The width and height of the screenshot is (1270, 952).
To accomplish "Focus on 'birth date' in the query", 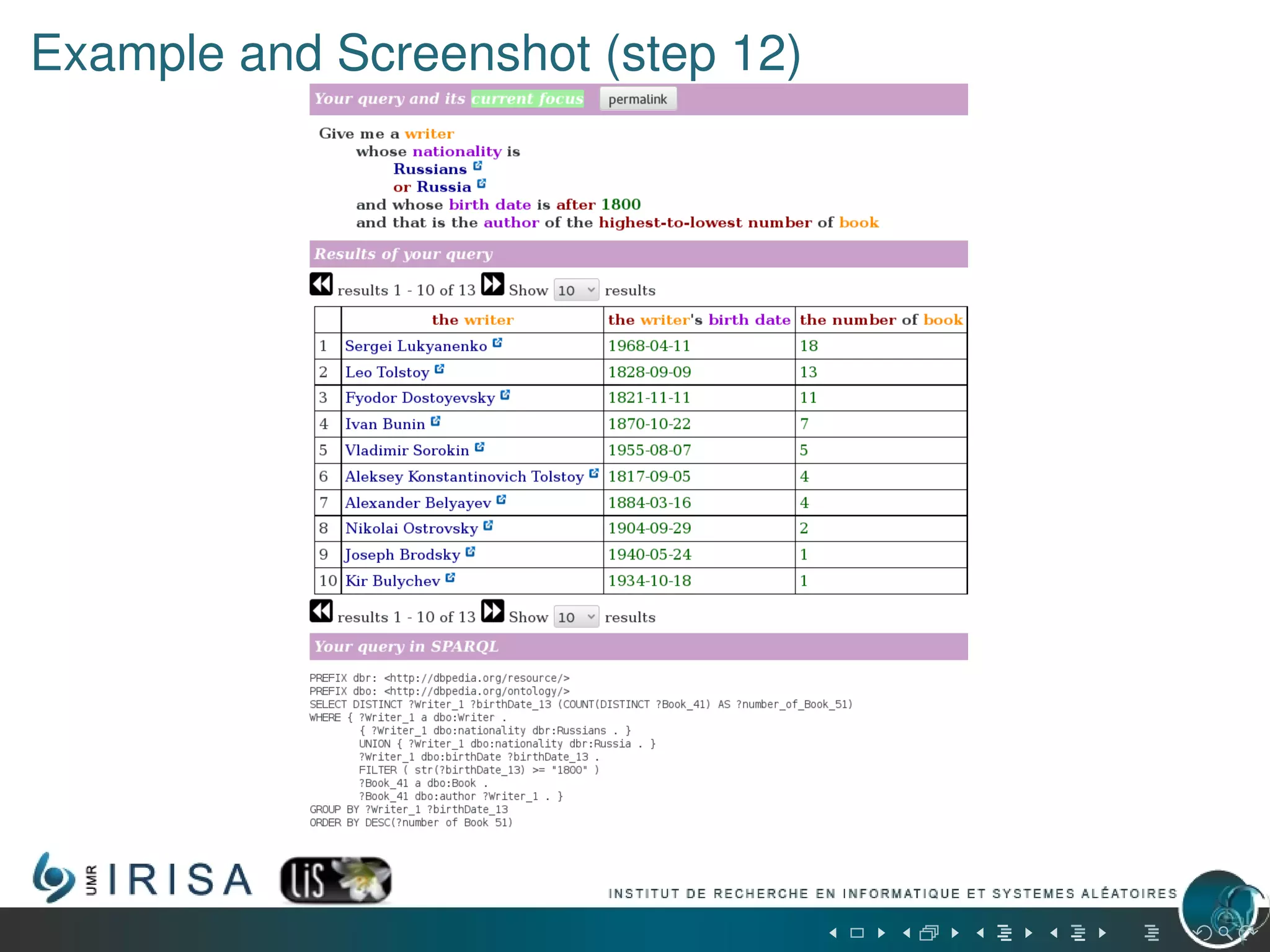I will coord(490,205).
